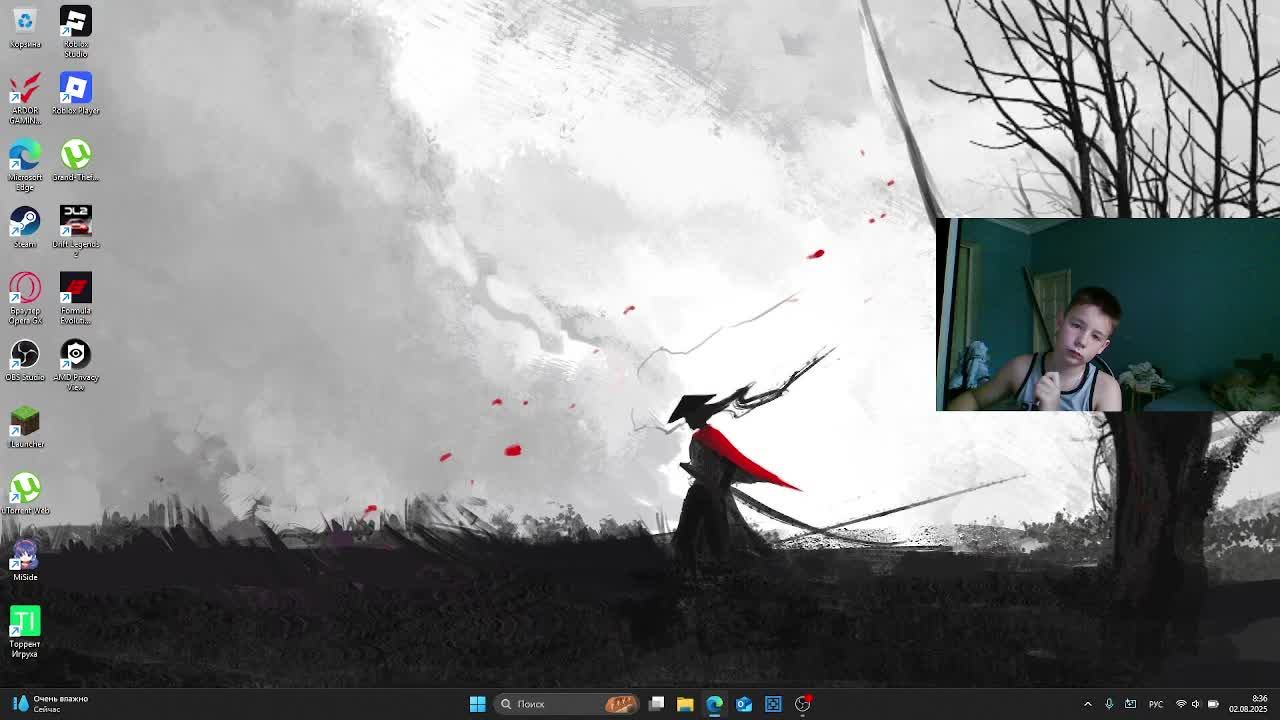
Task: Click the taskbar search box Поиск
Action: 567,704
